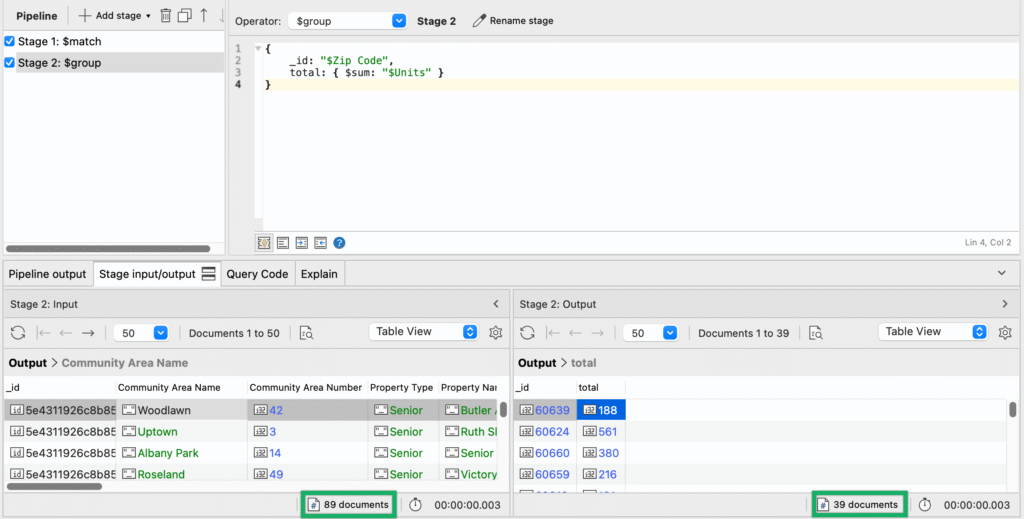
Task: Uncheck the Stage 2: $group checkbox
Action: [x=9, y=63]
